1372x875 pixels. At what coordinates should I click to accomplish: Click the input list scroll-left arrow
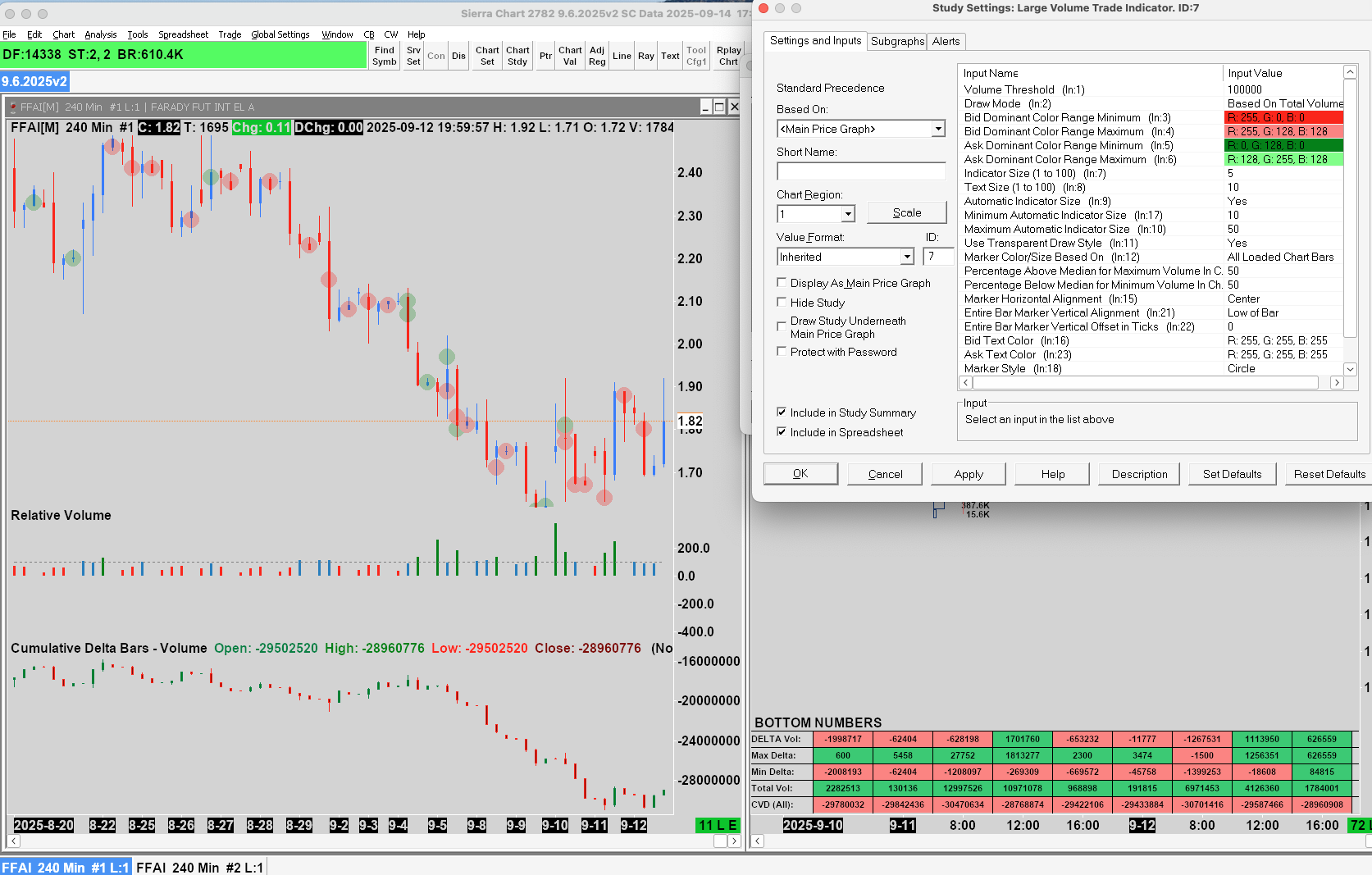click(965, 383)
